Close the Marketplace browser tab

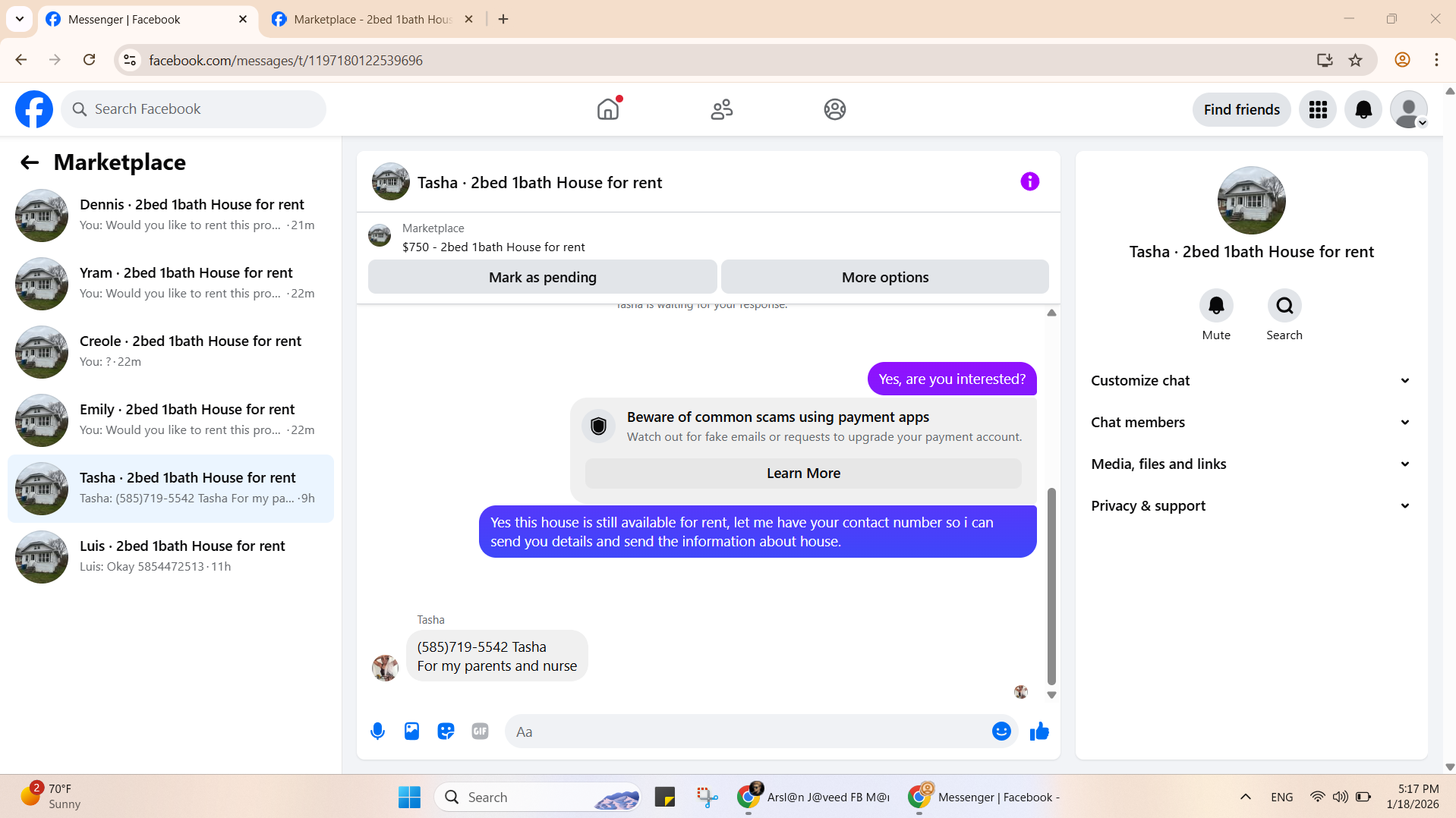[x=468, y=20]
